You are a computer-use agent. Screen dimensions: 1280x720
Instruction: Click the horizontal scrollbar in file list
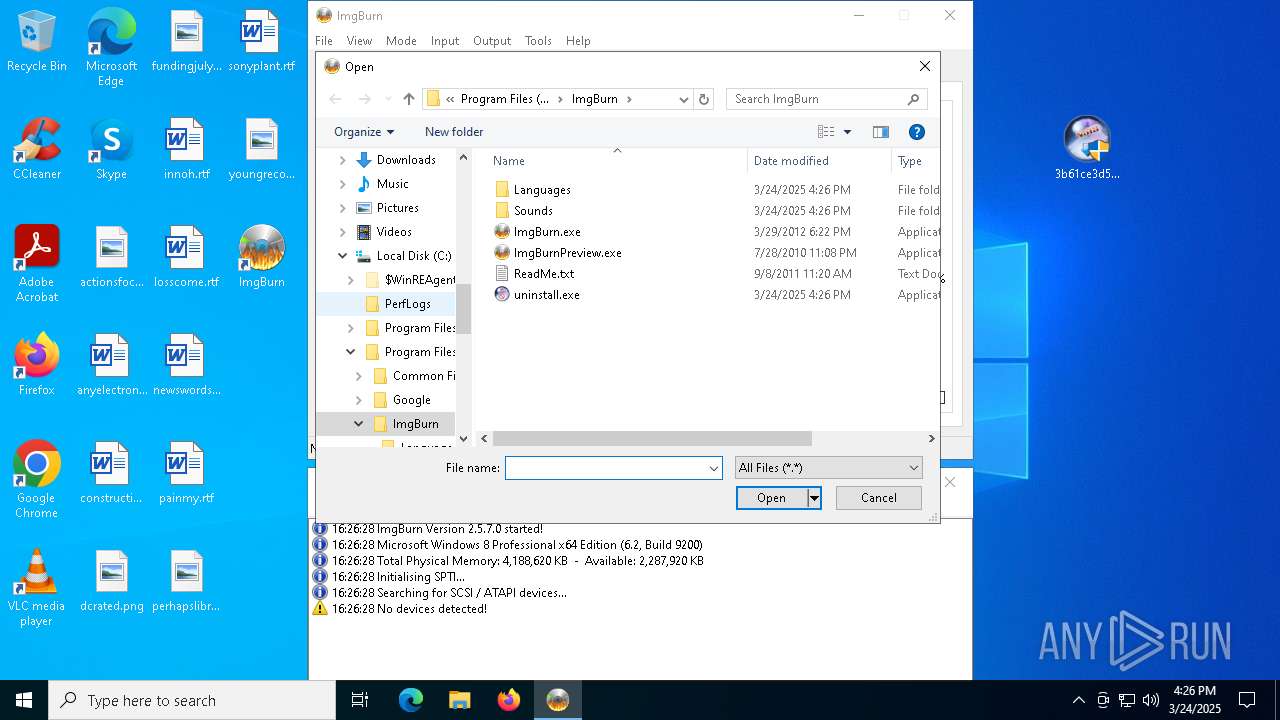[652, 439]
